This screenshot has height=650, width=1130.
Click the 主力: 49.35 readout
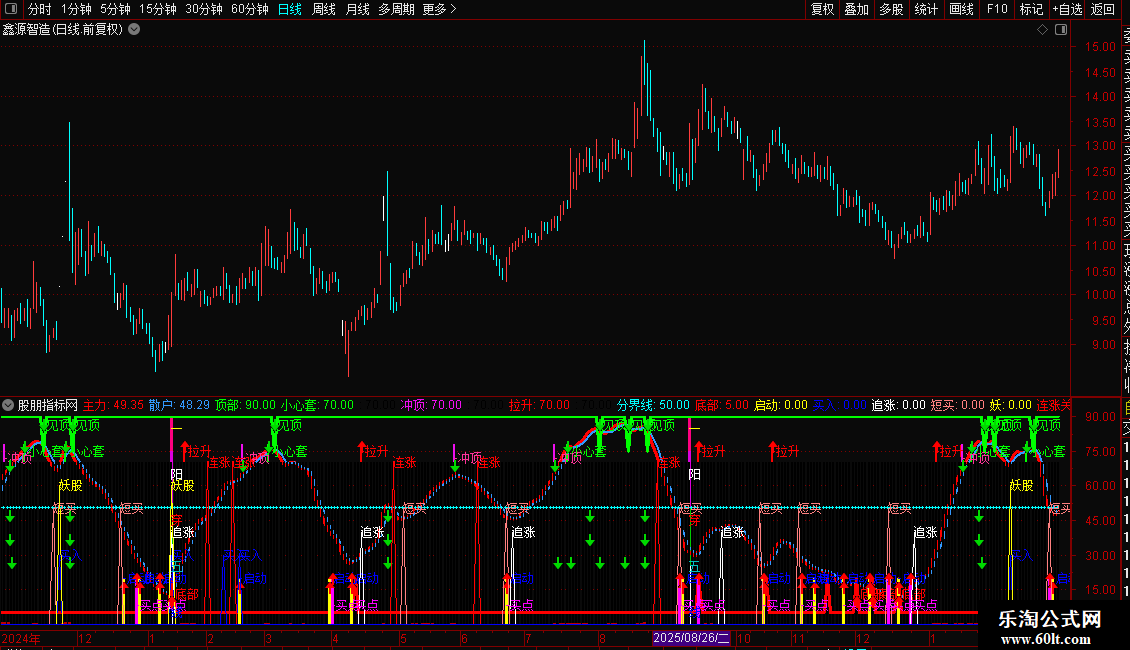pyautogui.click(x=113, y=406)
